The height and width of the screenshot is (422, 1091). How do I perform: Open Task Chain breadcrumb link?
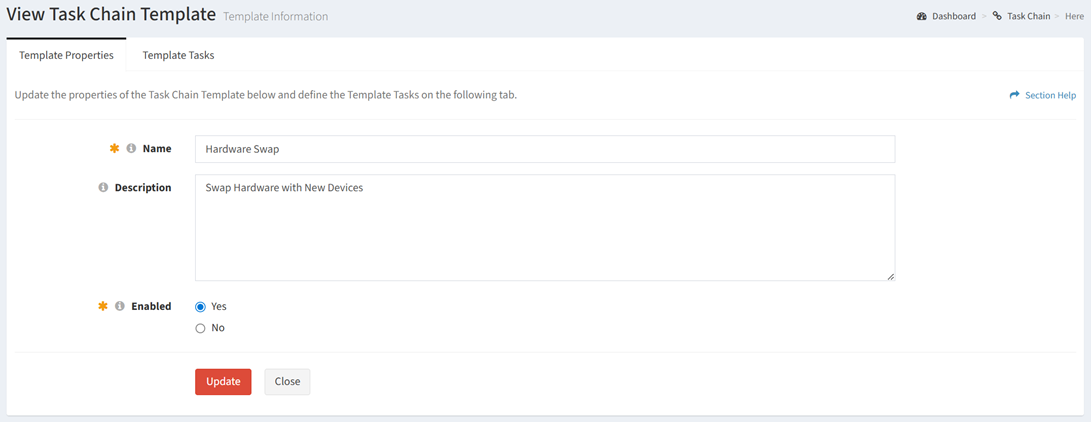[1029, 16]
